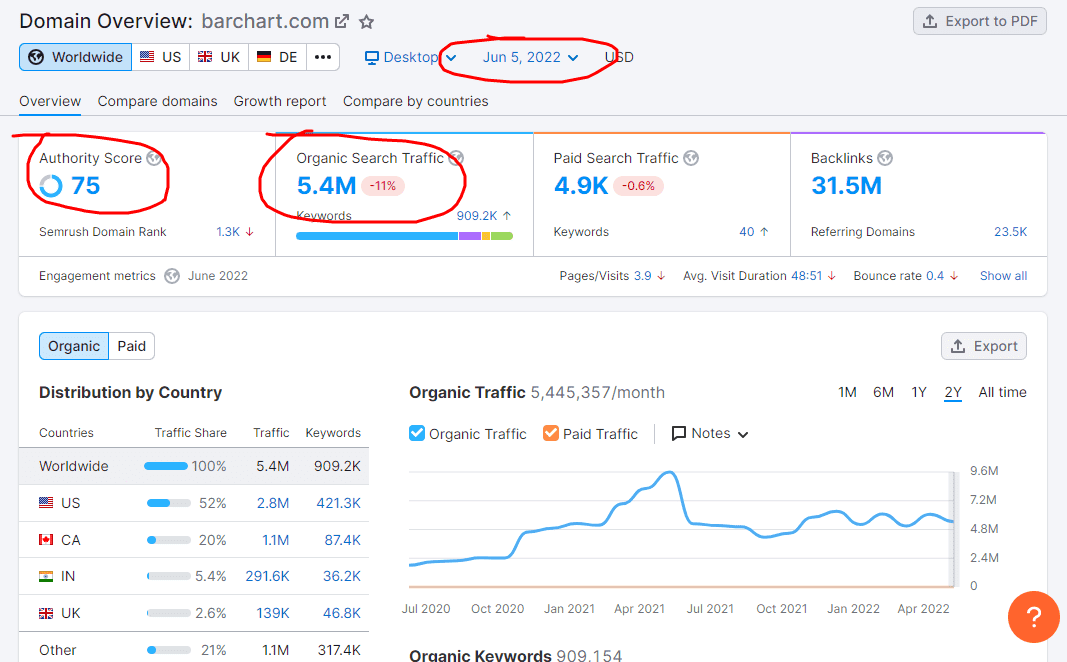Open the Pages/Visits 3.9 value

[x=642, y=276]
